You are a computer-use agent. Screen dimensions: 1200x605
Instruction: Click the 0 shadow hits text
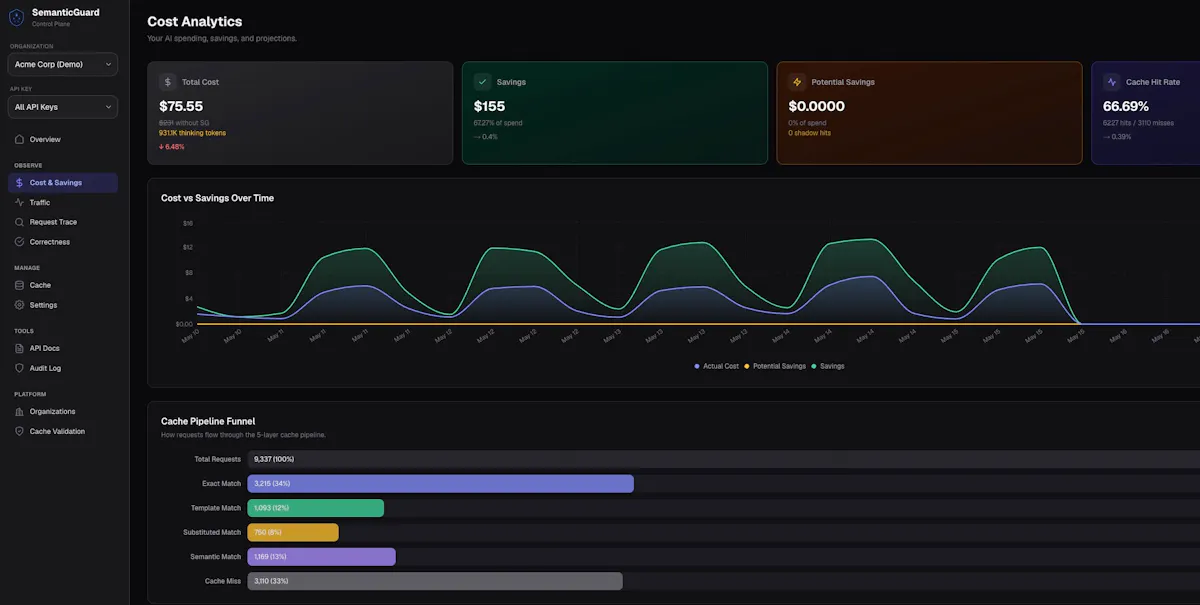(809, 133)
